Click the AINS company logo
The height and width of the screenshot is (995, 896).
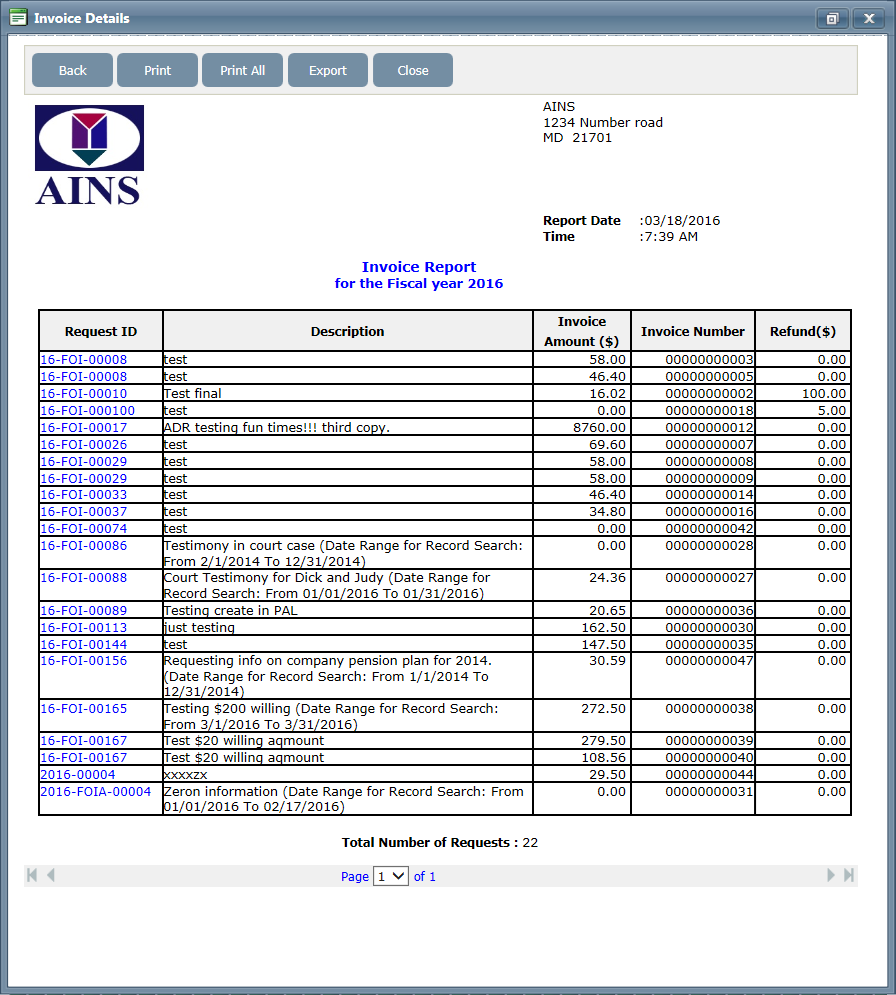point(89,150)
